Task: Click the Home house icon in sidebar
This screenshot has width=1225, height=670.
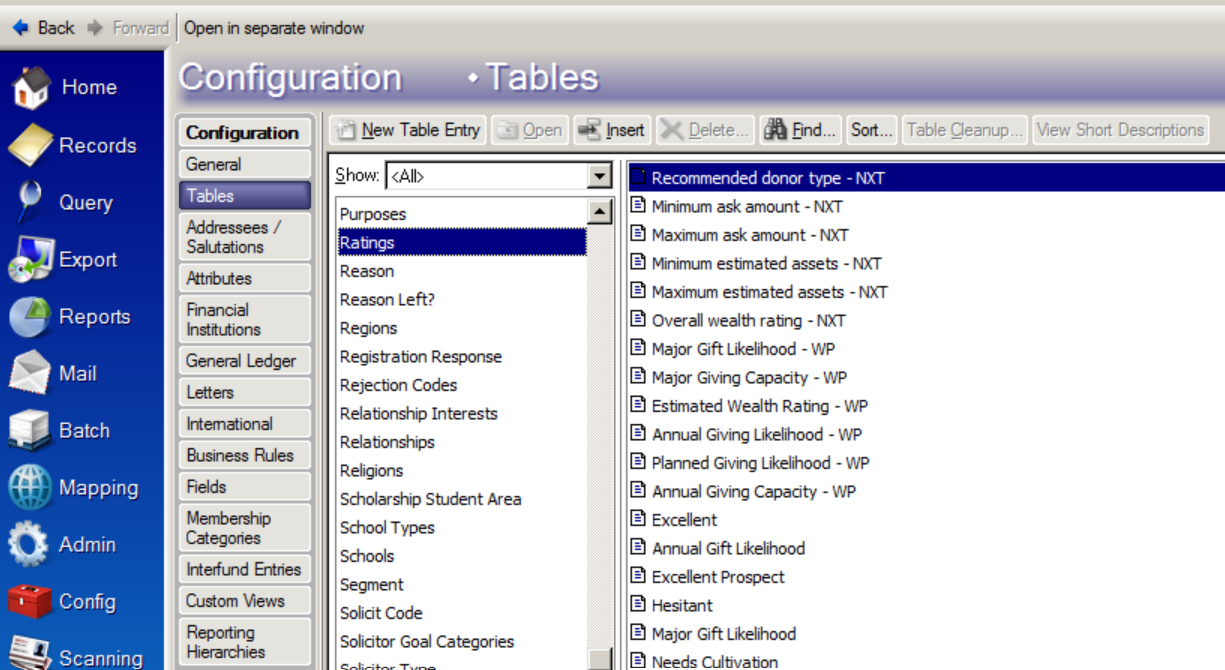Action: (30, 87)
